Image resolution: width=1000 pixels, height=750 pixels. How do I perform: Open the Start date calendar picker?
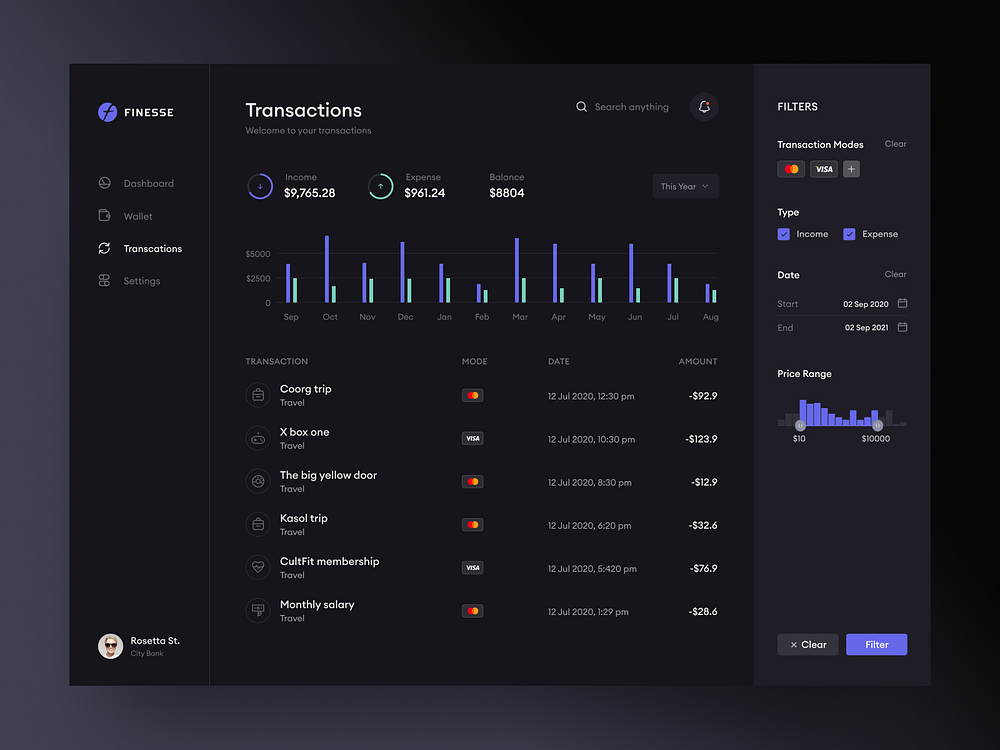pos(901,303)
